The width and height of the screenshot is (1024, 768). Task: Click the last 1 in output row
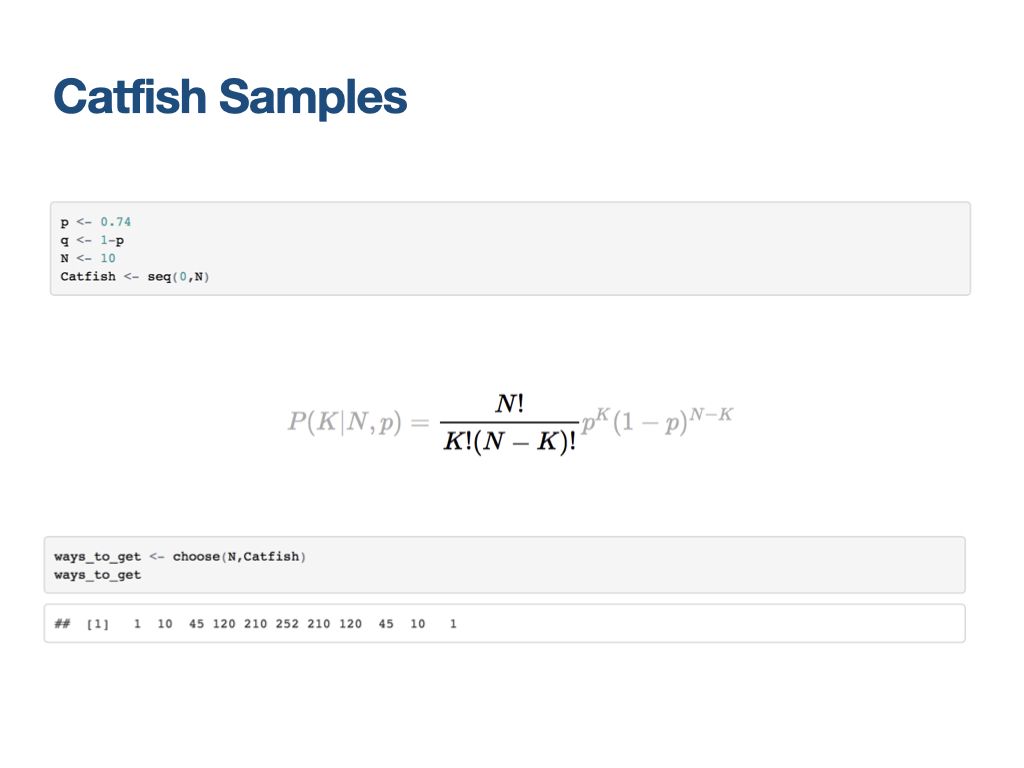click(x=453, y=624)
